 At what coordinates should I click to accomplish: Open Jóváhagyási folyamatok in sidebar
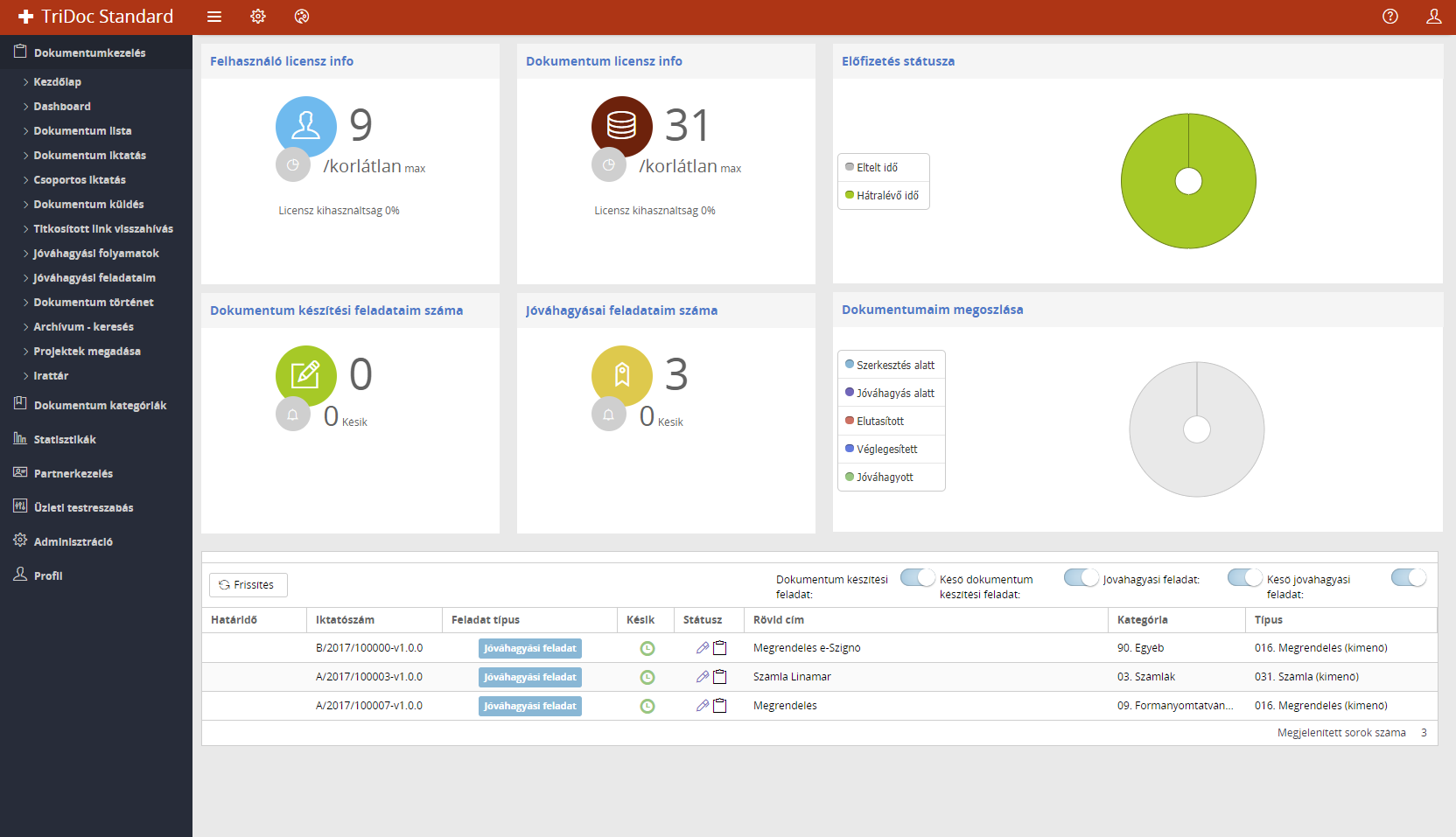tap(96, 253)
